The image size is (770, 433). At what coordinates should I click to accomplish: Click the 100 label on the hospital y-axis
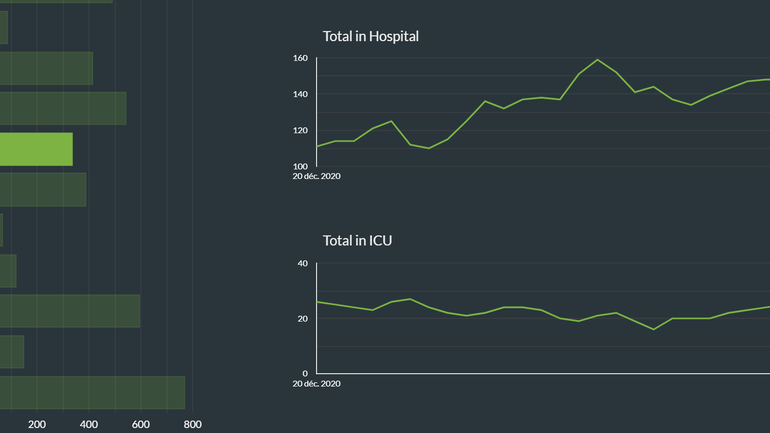[x=300, y=166]
